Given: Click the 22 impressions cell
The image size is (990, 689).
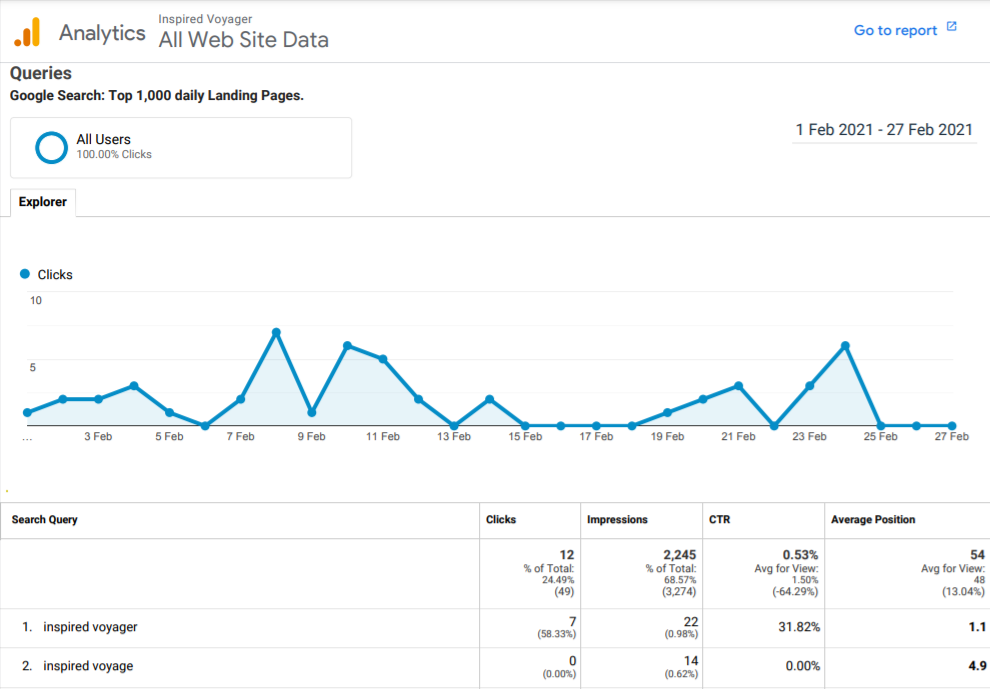Looking at the screenshot, I should coord(691,621).
